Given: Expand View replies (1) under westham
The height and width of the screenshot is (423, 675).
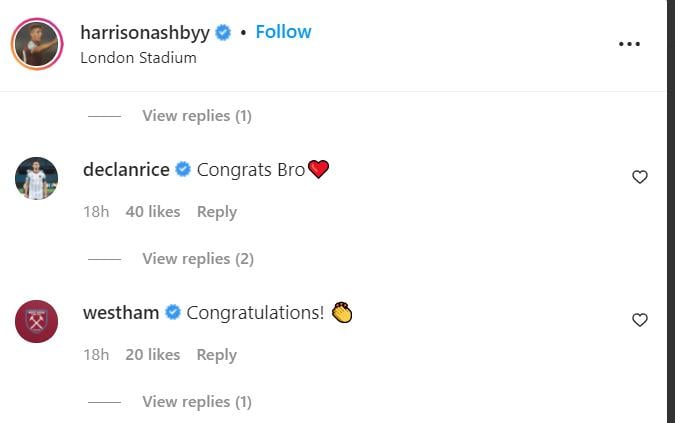Looking at the screenshot, I should pyautogui.click(x=197, y=402).
